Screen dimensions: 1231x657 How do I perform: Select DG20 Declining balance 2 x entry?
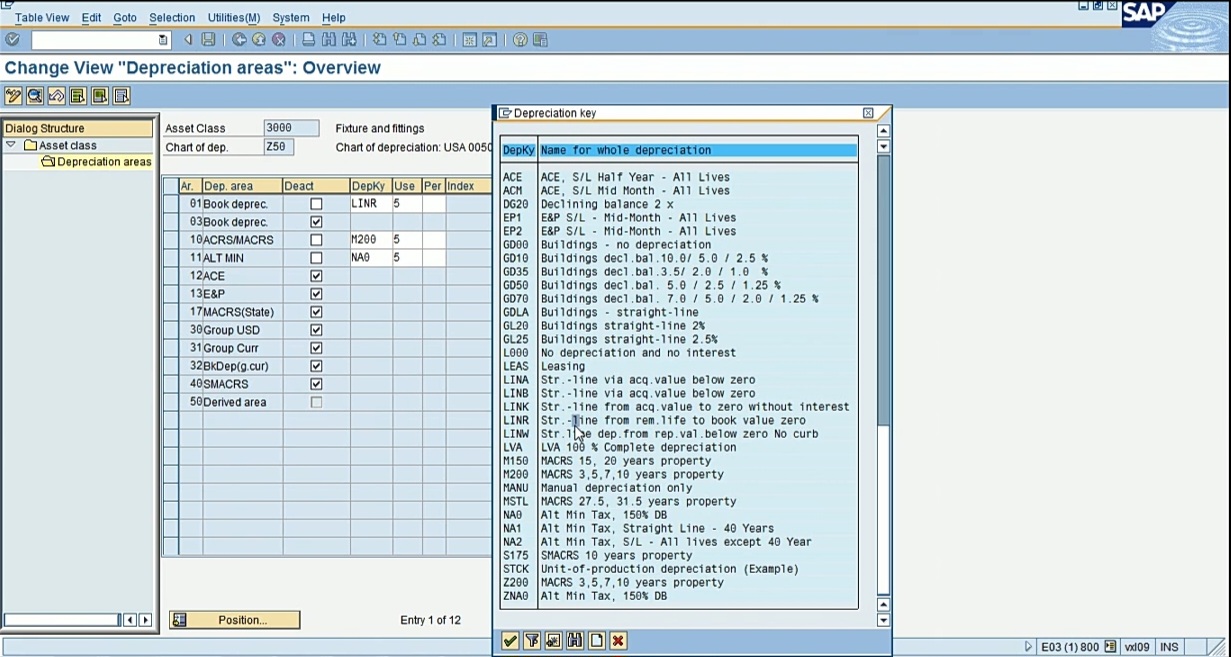click(678, 204)
